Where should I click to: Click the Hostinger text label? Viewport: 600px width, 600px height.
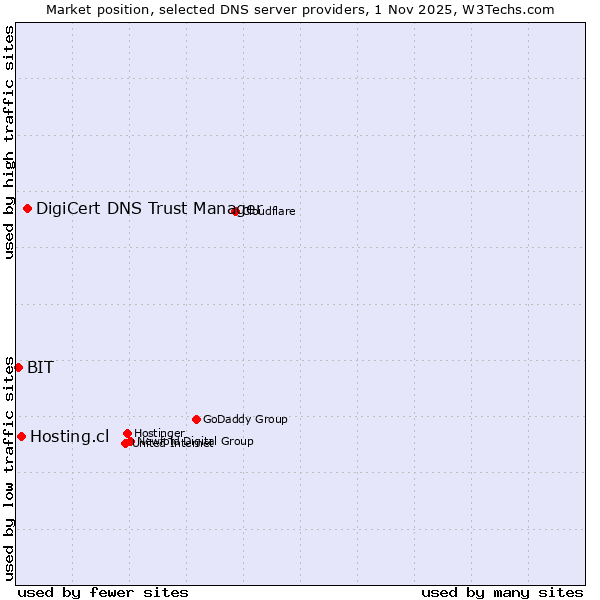point(159,433)
